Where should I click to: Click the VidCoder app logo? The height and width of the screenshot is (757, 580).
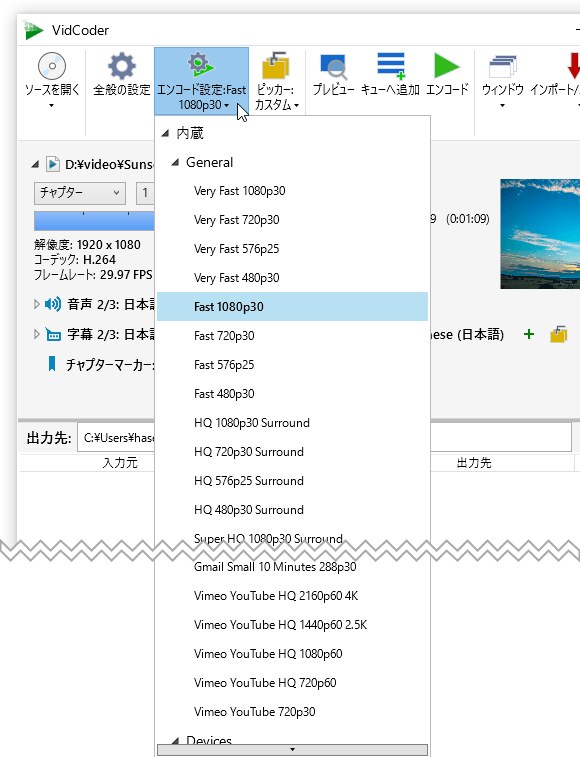coord(33,30)
